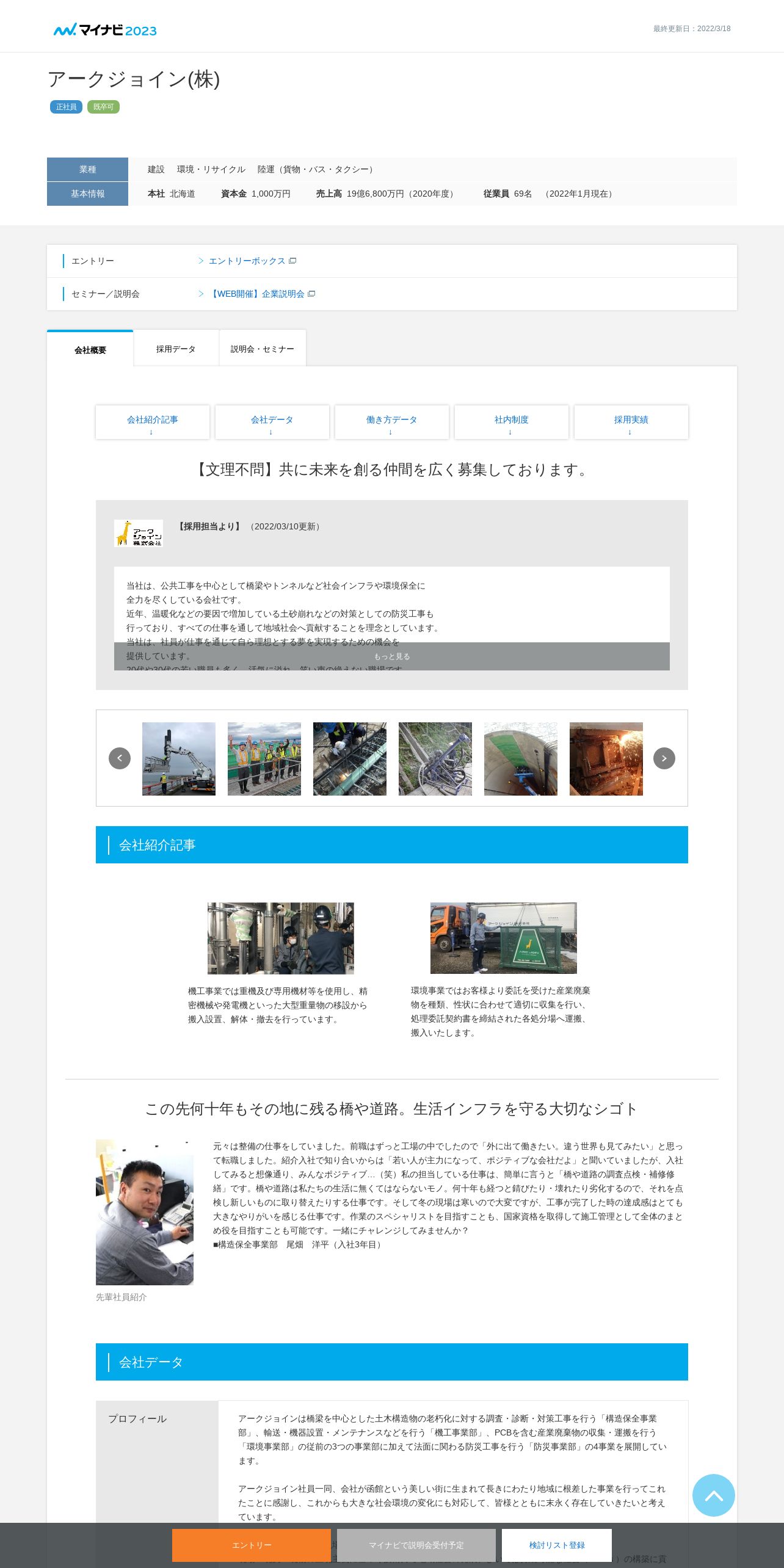Viewport: 784px width, 1568px height.
Task: Jump to the 働き方データ section
Action: click(x=392, y=422)
